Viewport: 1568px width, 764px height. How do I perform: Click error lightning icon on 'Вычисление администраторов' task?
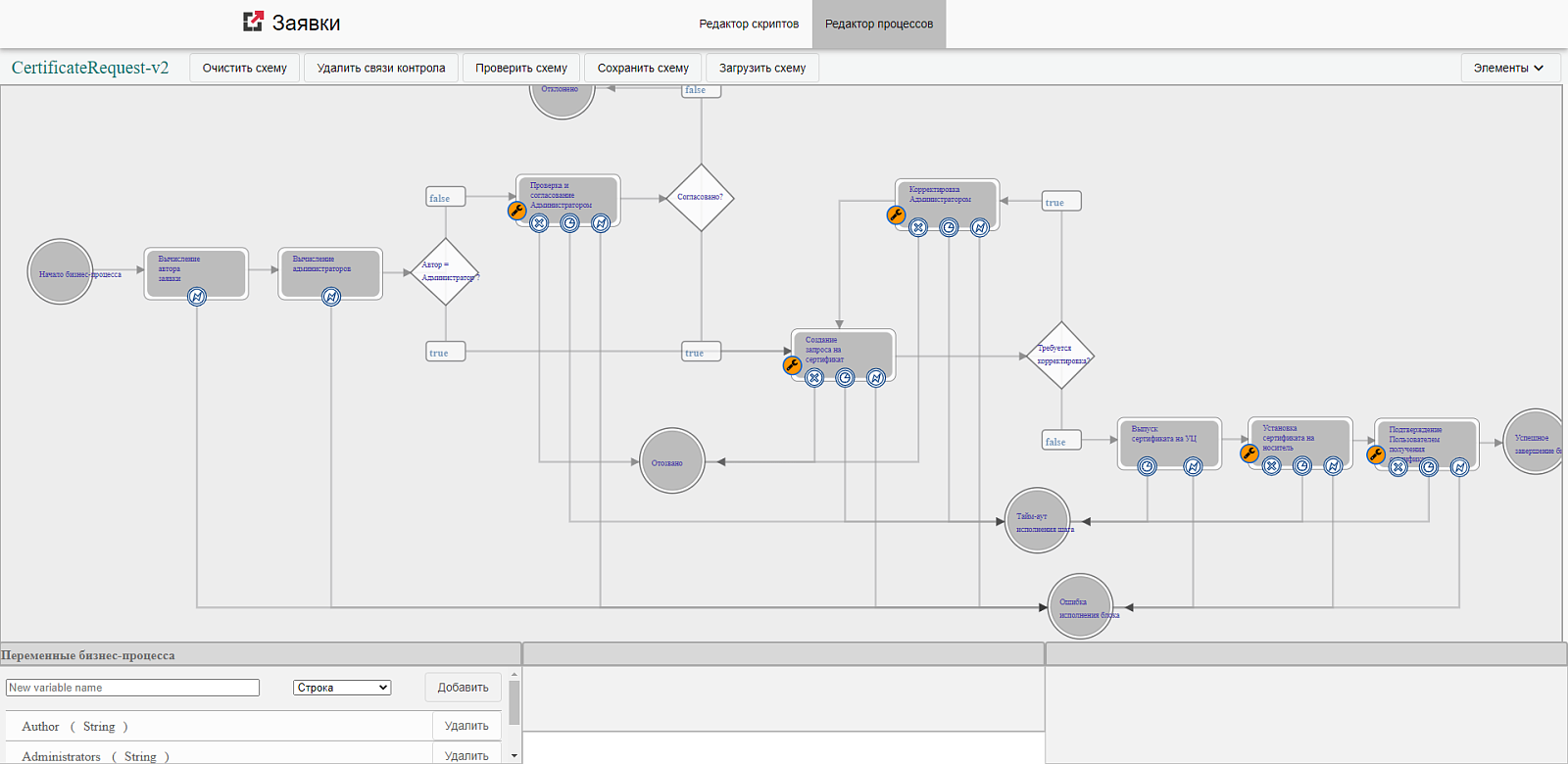tap(331, 296)
